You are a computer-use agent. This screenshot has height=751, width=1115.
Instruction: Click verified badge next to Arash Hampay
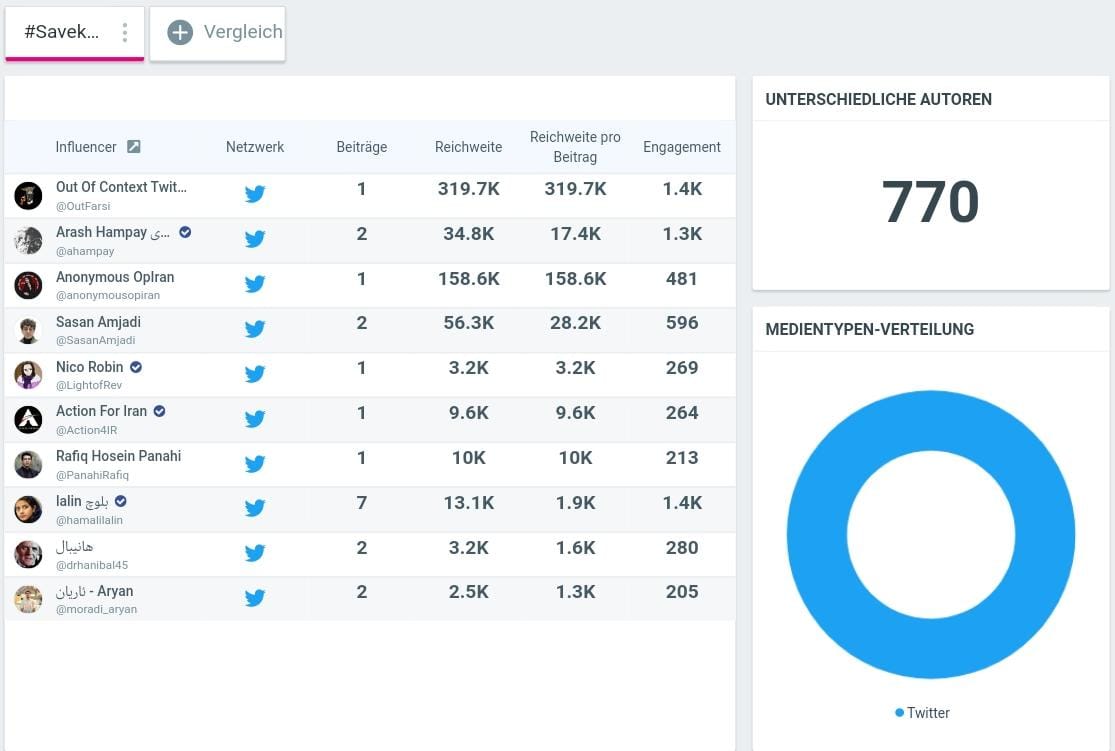pyautogui.click(x=185, y=232)
